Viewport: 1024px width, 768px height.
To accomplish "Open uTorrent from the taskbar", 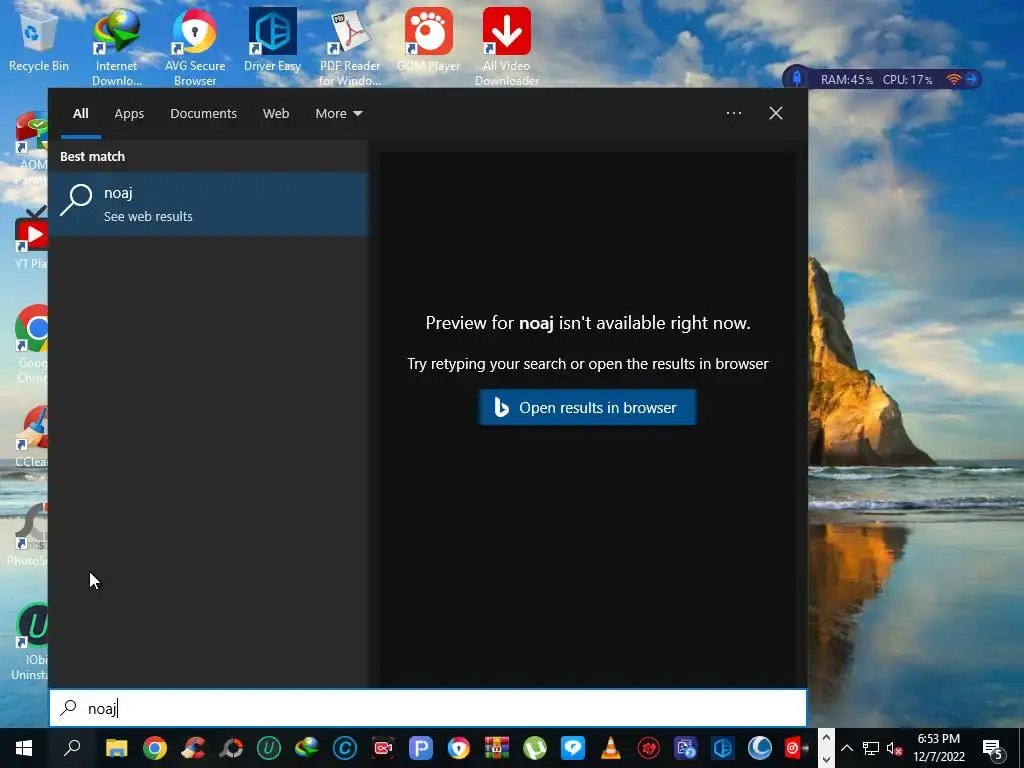I will [x=534, y=748].
